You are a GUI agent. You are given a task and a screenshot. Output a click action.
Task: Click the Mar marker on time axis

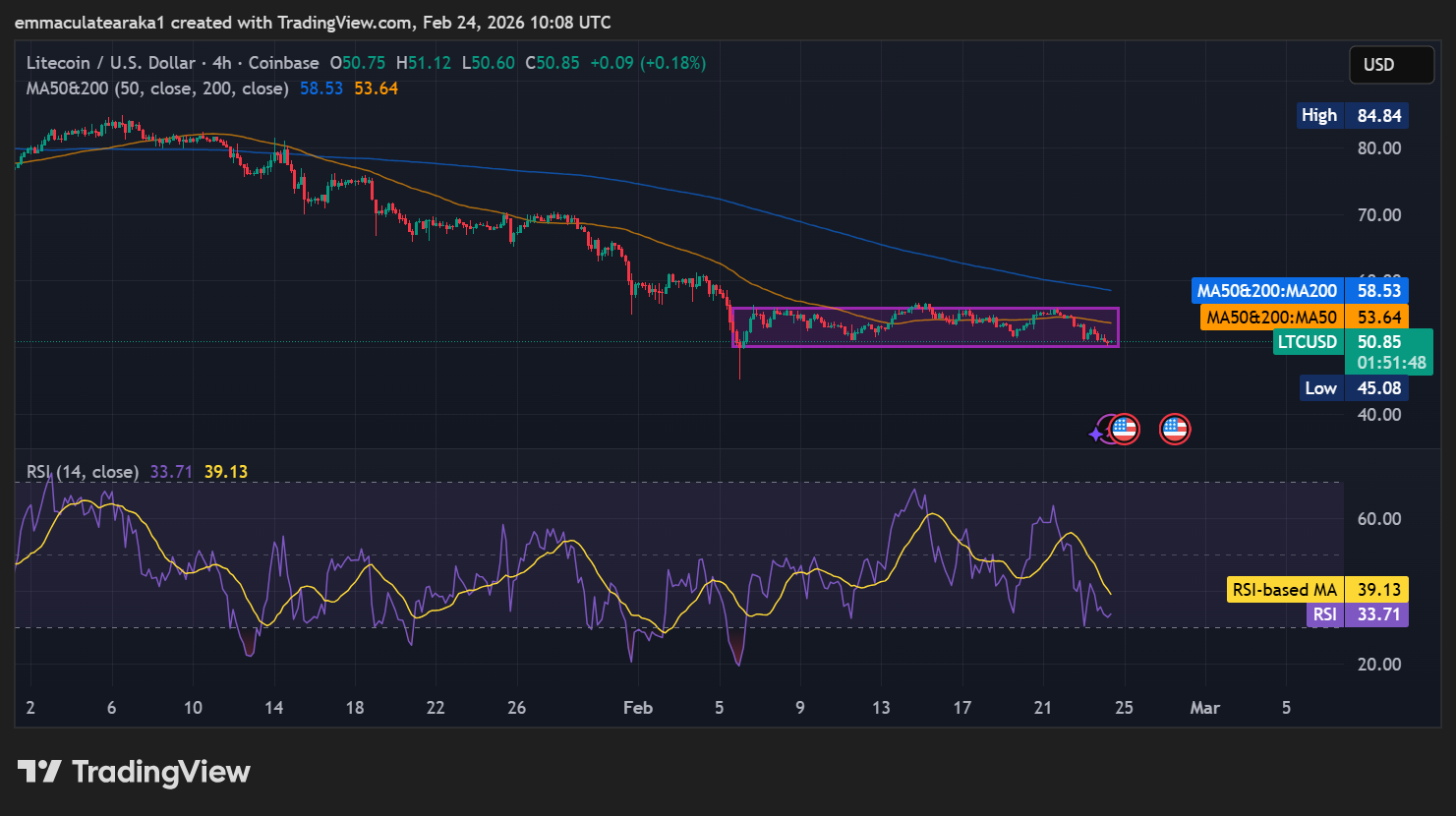pyautogui.click(x=1204, y=708)
